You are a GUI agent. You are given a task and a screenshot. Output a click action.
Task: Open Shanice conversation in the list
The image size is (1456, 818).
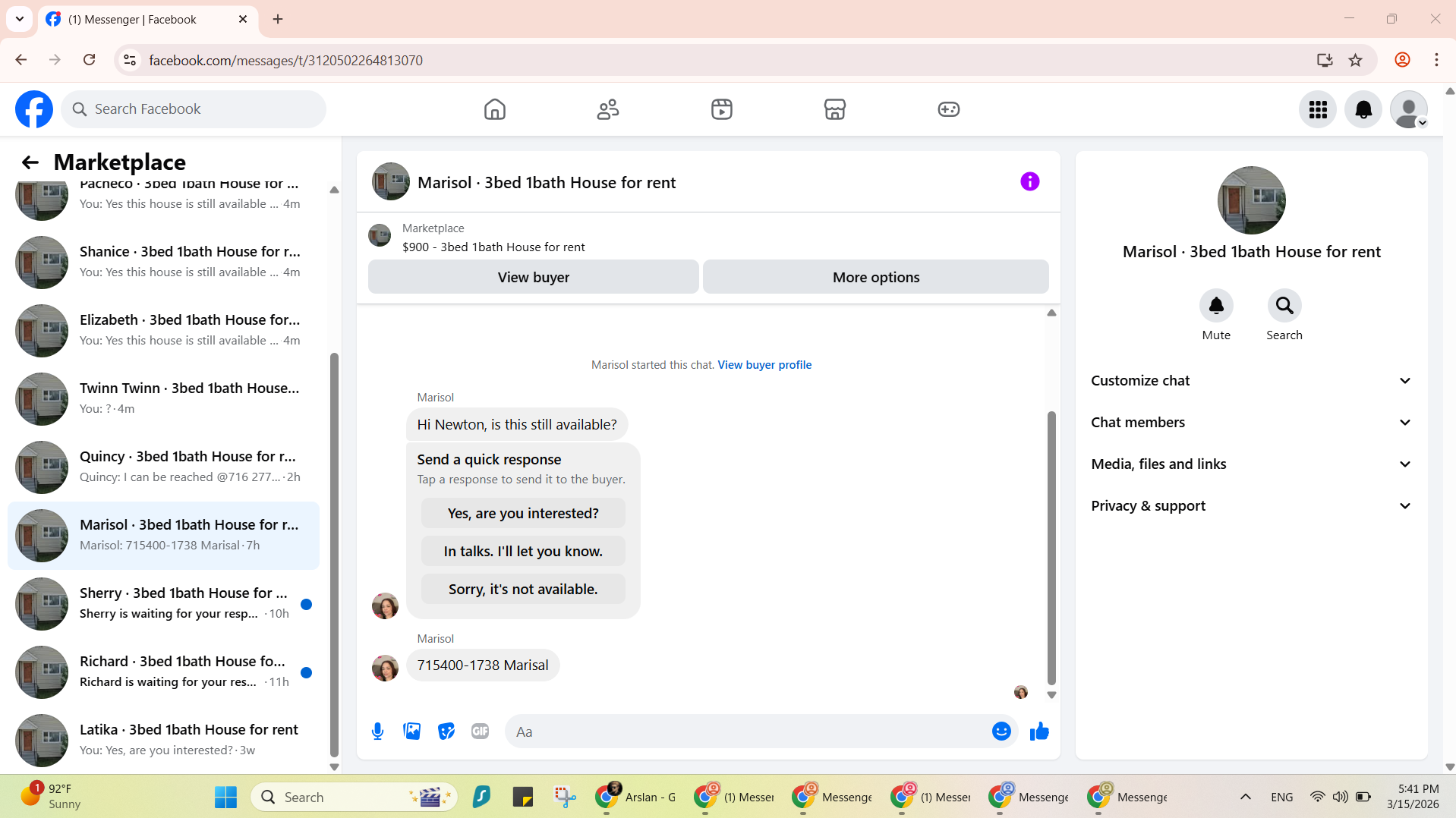click(163, 262)
